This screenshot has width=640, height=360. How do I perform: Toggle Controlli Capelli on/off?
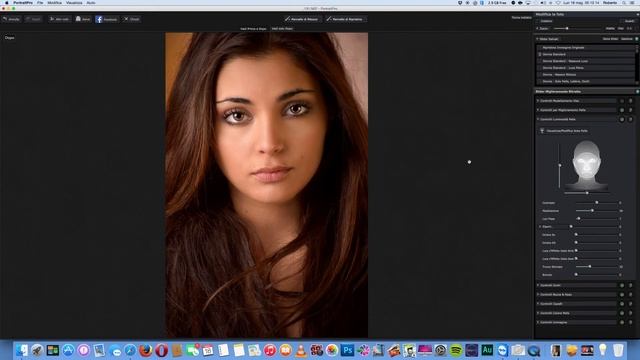point(622,304)
